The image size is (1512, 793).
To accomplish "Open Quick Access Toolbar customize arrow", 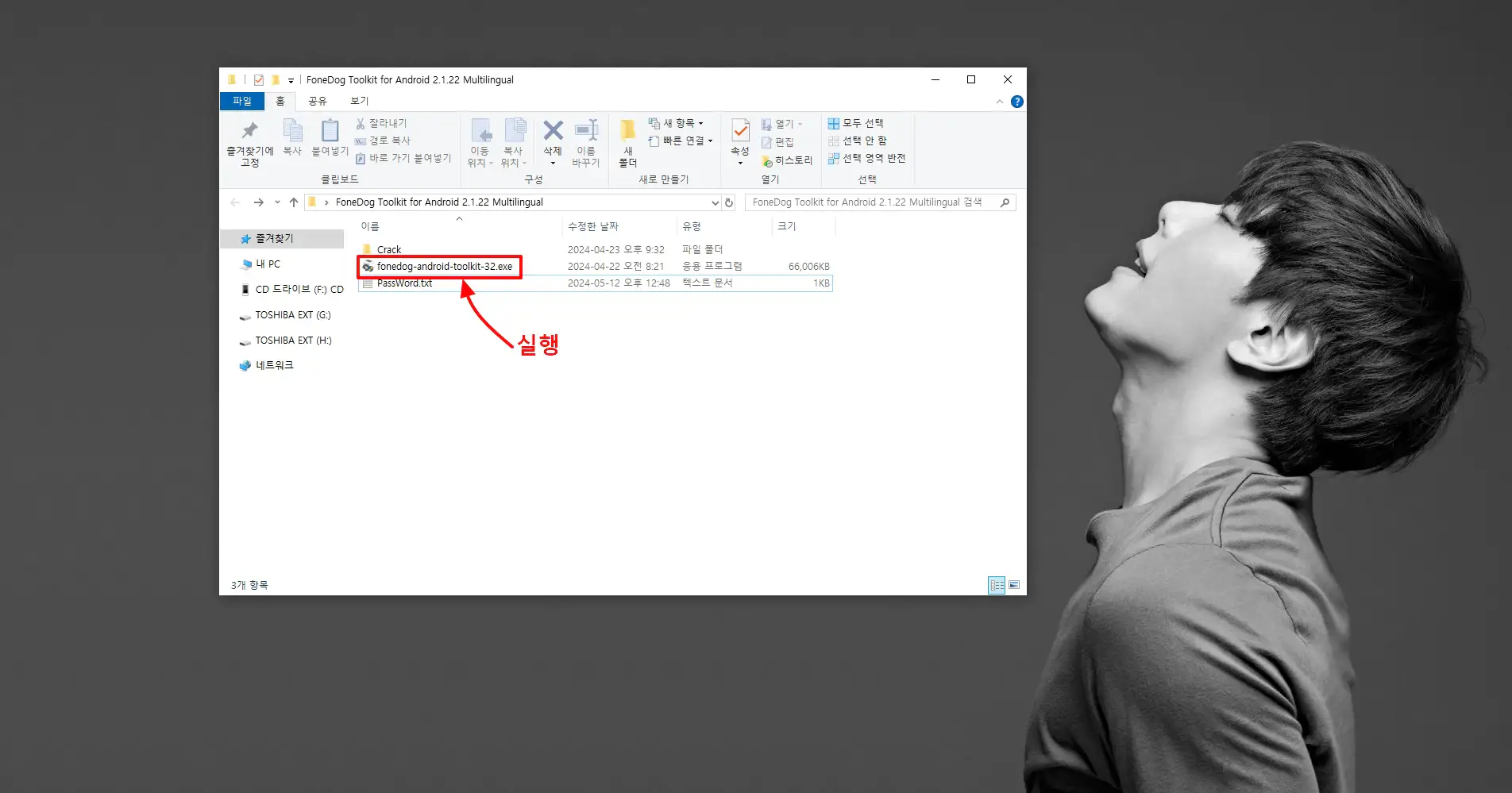I will coord(291,80).
